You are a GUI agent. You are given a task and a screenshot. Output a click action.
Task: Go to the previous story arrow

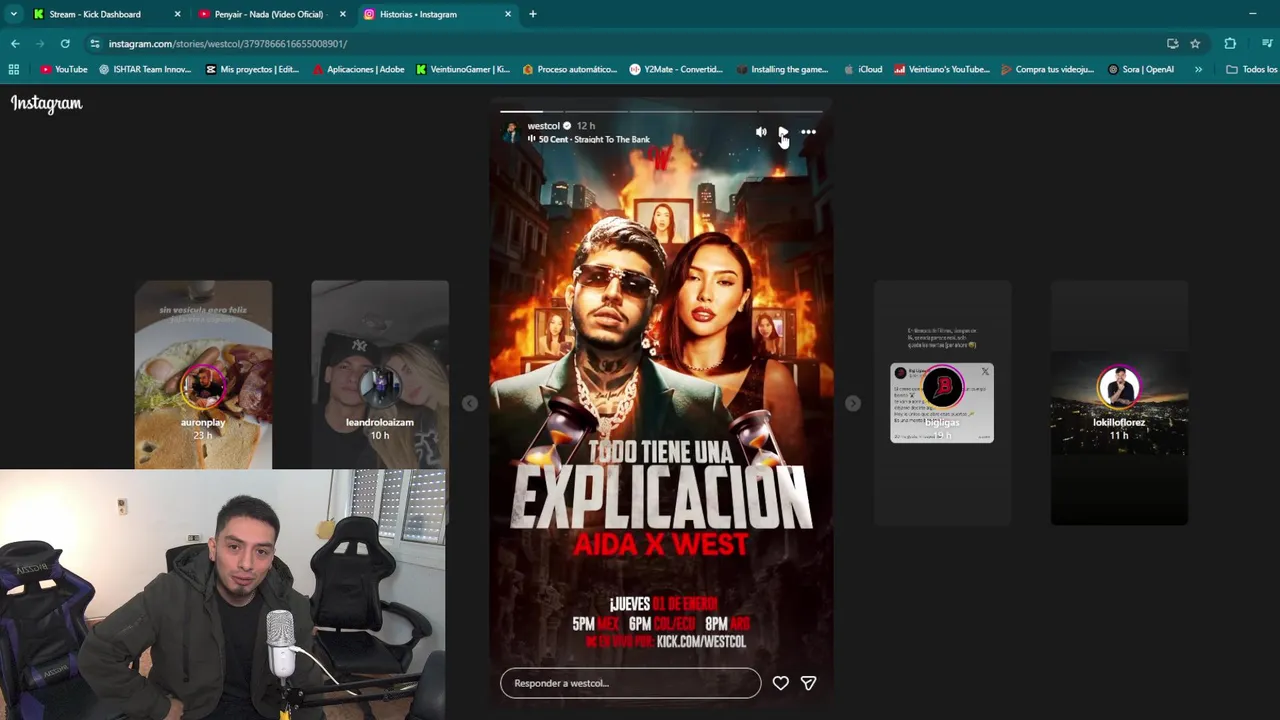tap(470, 403)
